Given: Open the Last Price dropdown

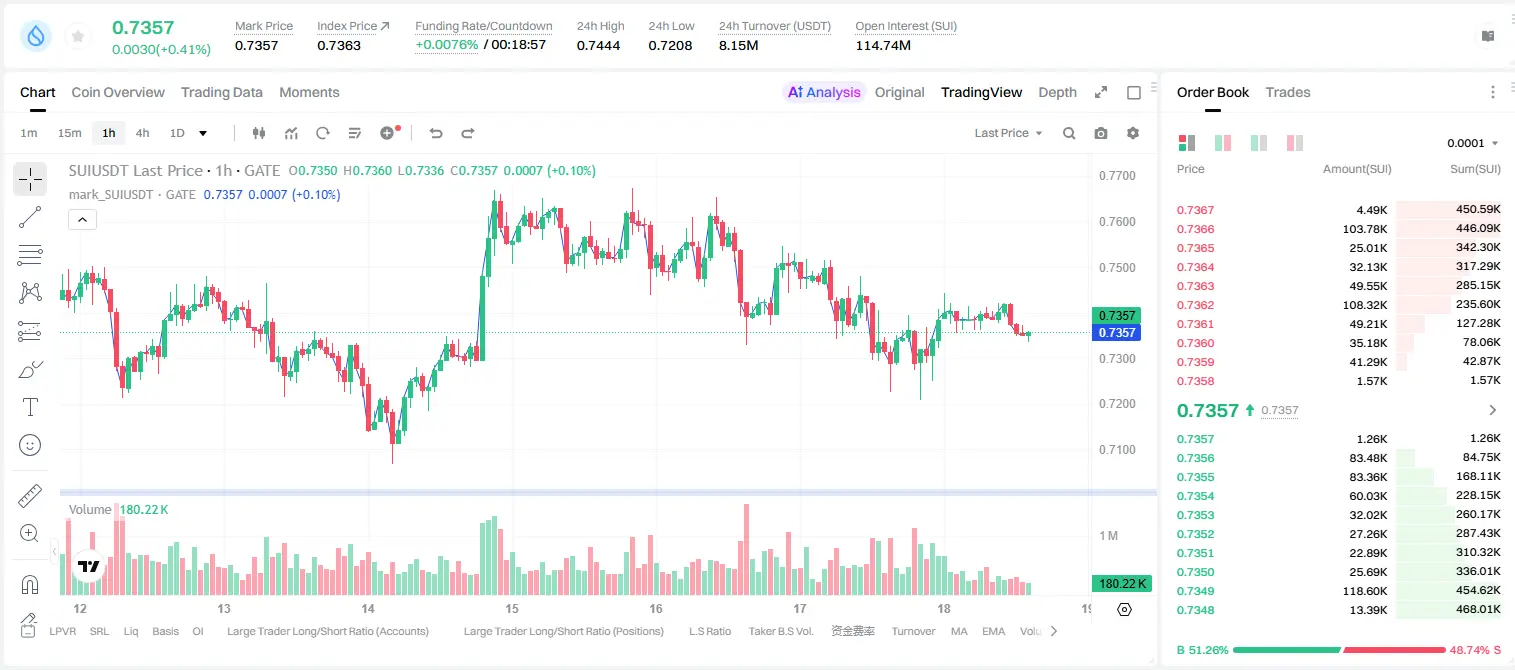Looking at the screenshot, I should (x=1008, y=133).
